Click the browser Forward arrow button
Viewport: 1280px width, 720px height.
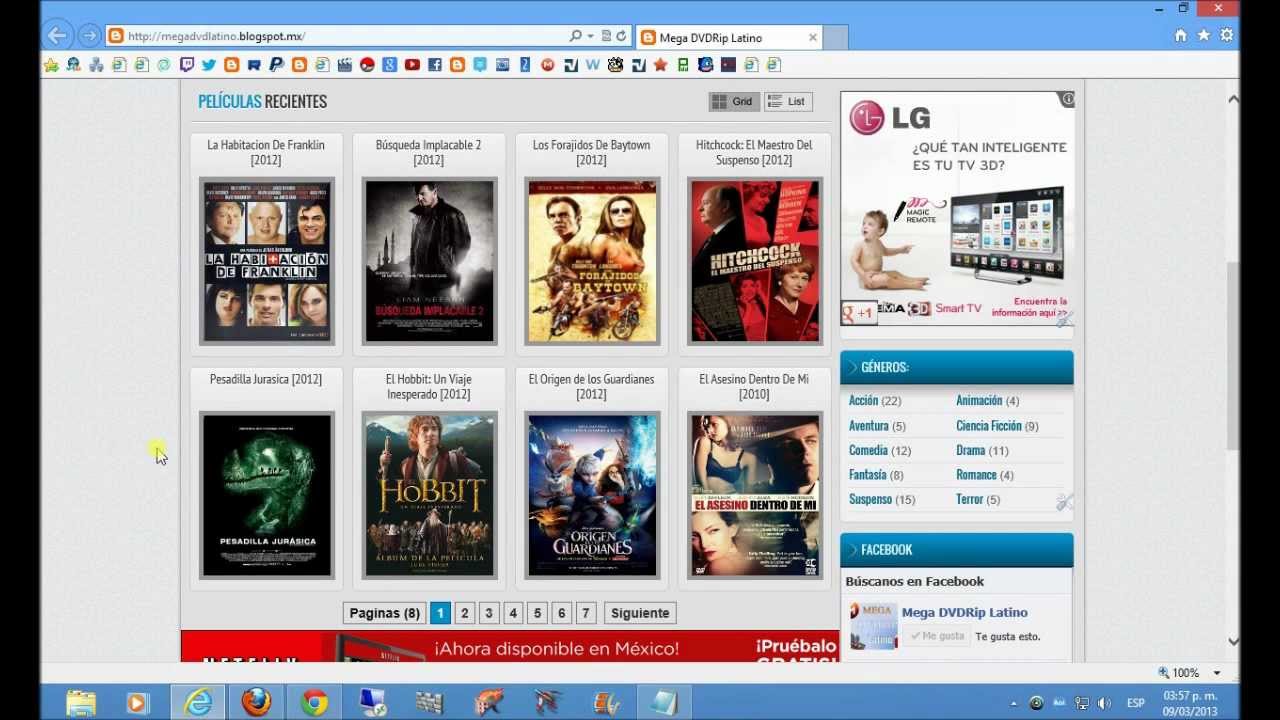[x=89, y=36]
